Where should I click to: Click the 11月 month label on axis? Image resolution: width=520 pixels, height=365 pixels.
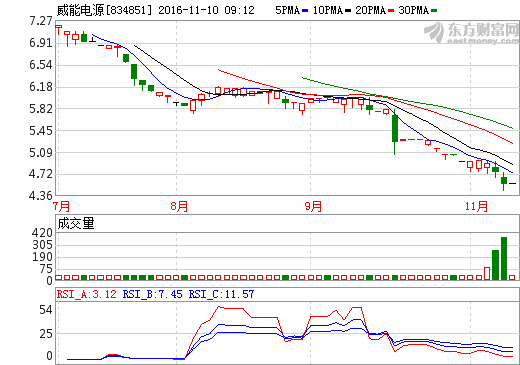[x=476, y=206]
